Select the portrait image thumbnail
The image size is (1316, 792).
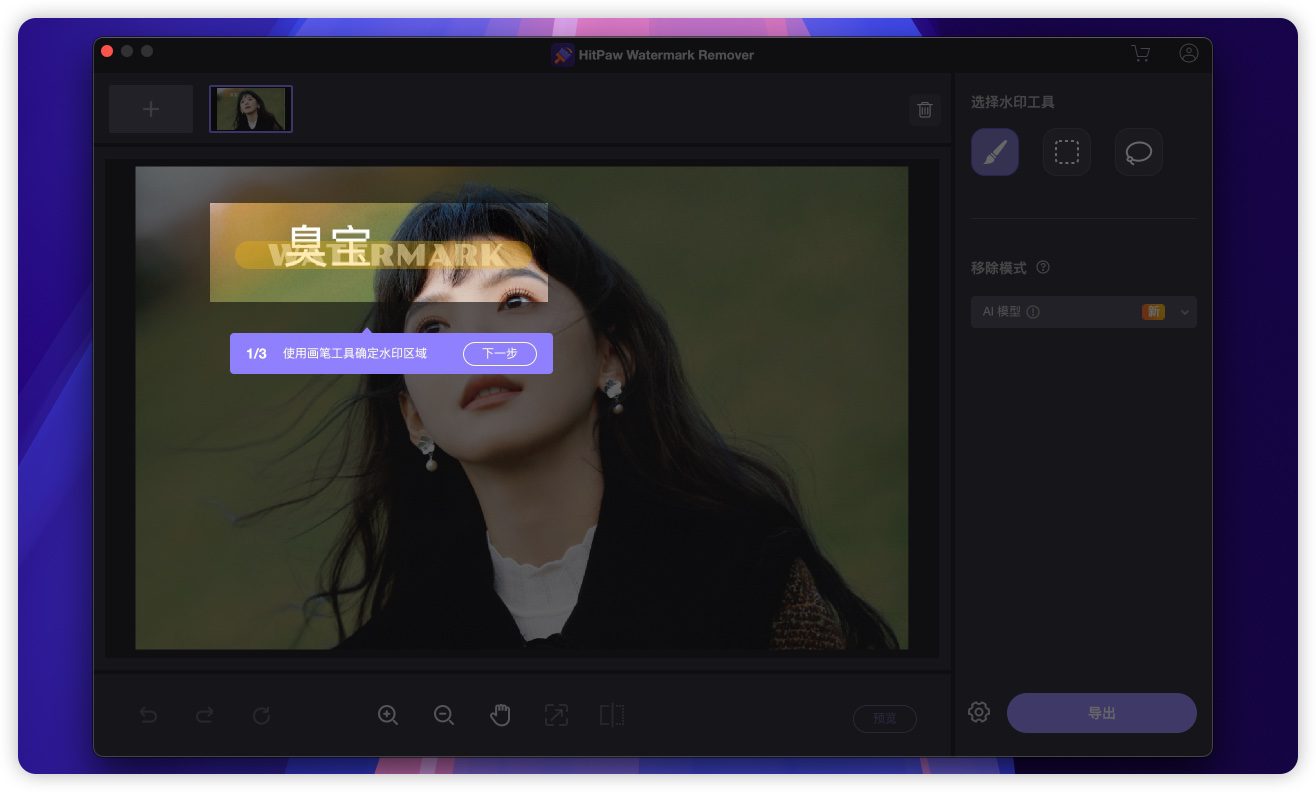[x=251, y=109]
